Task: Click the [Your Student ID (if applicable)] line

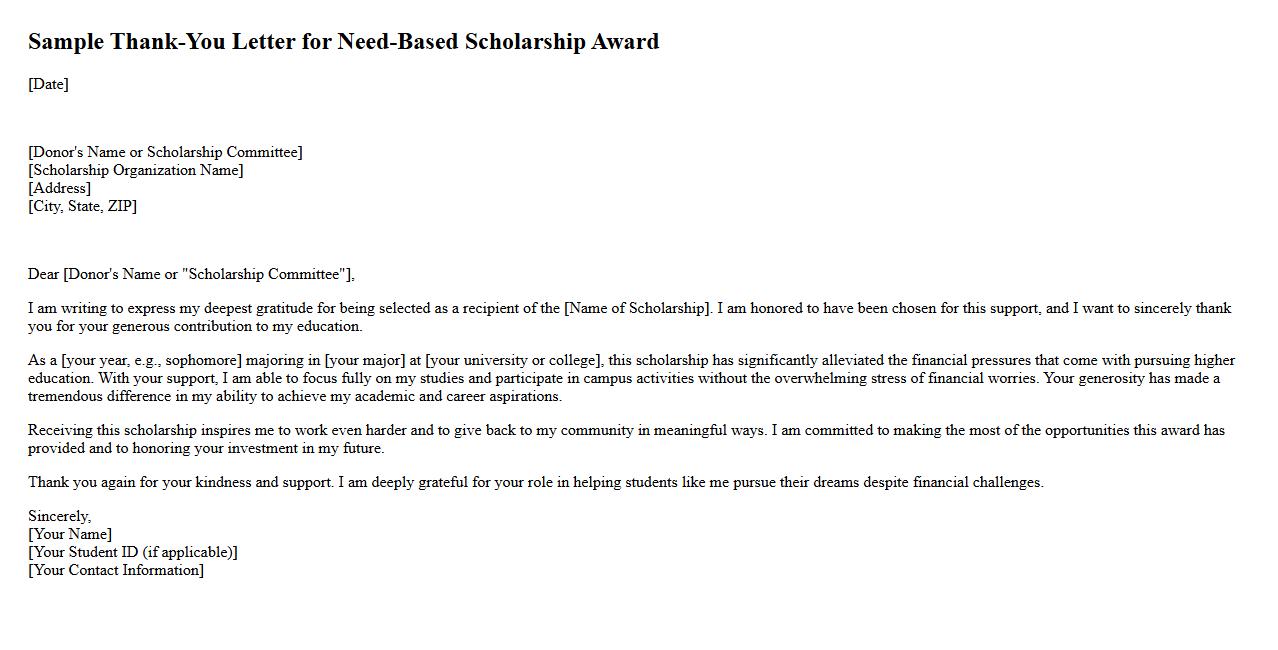Action: [x=133, y=552]
